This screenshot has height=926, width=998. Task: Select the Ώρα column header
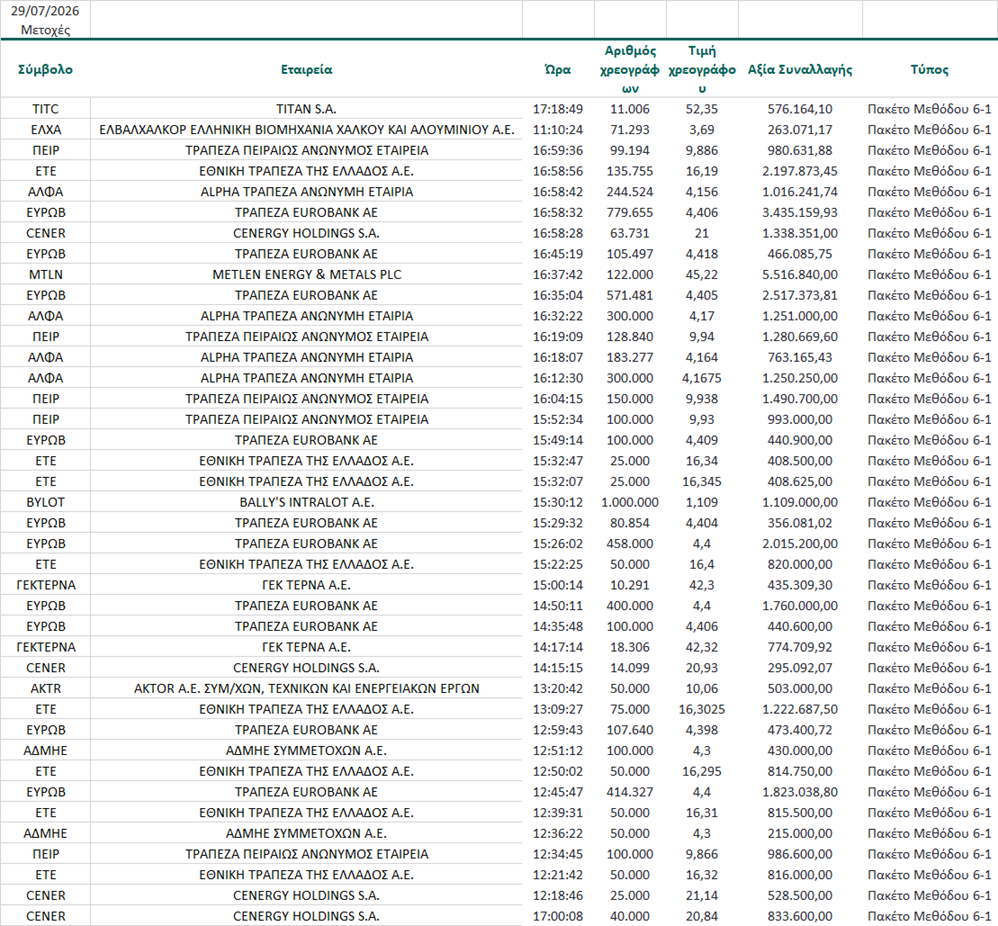tap(558, 69)
